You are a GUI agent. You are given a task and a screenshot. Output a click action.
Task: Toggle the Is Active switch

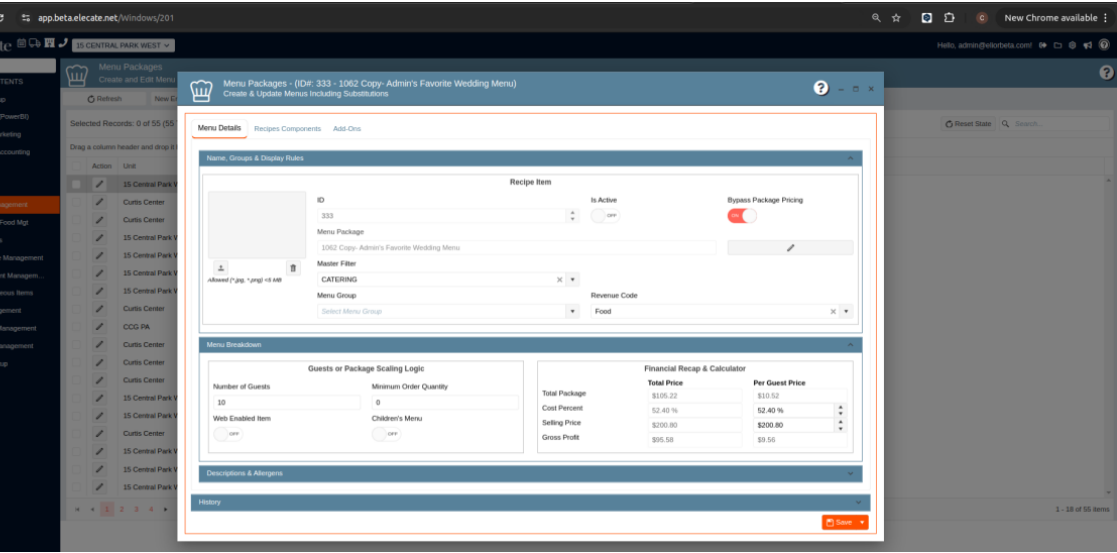(605, 215)
